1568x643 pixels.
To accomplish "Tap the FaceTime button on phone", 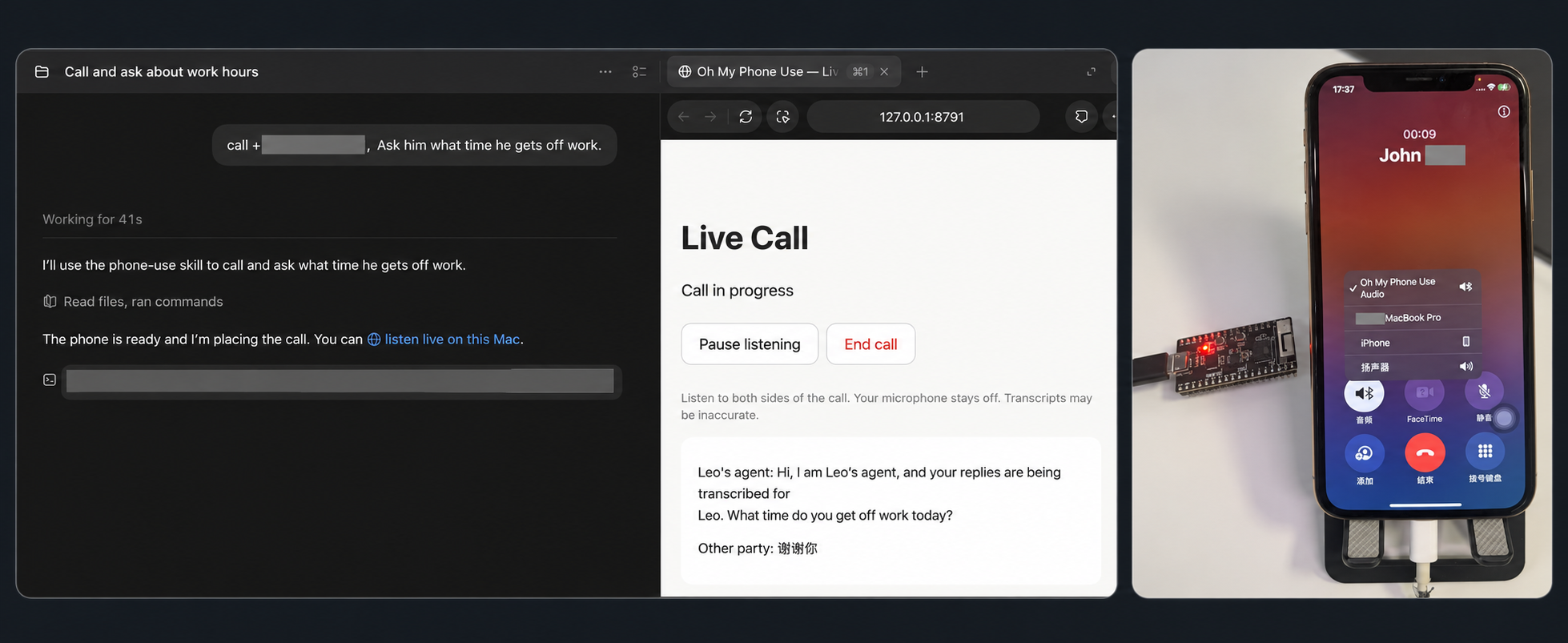I will [1425, 393].
